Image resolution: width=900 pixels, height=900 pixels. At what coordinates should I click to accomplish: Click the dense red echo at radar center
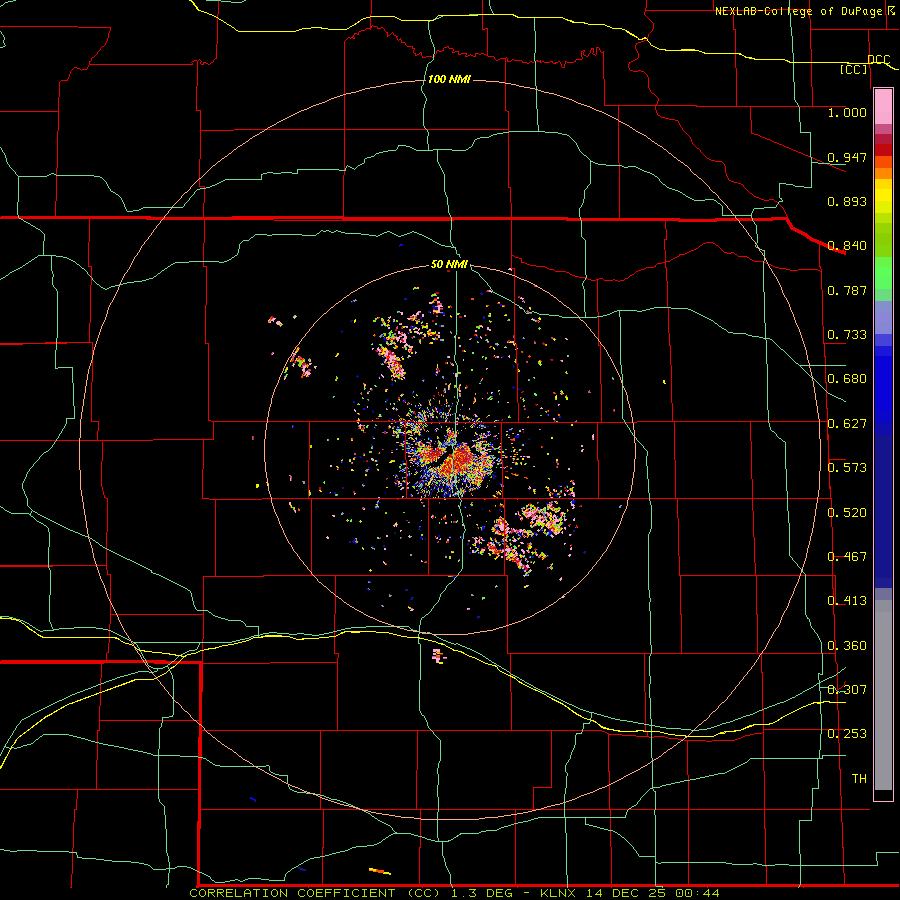[456, 459]
